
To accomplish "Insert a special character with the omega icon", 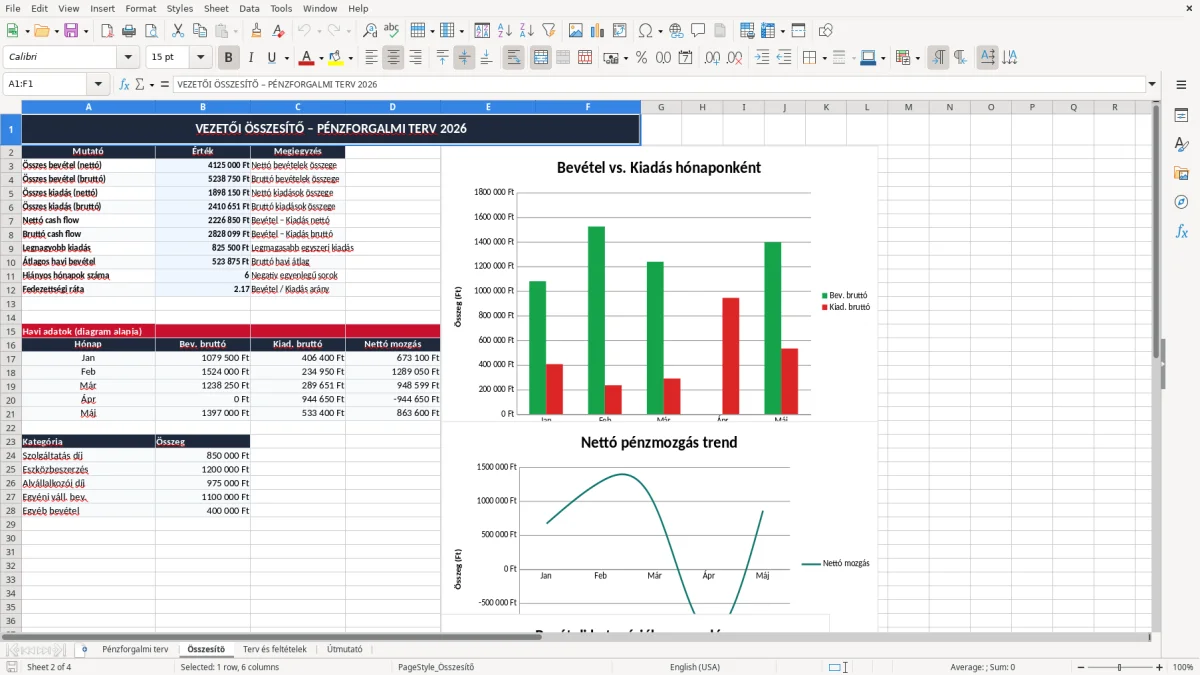I will coord(645,31).
